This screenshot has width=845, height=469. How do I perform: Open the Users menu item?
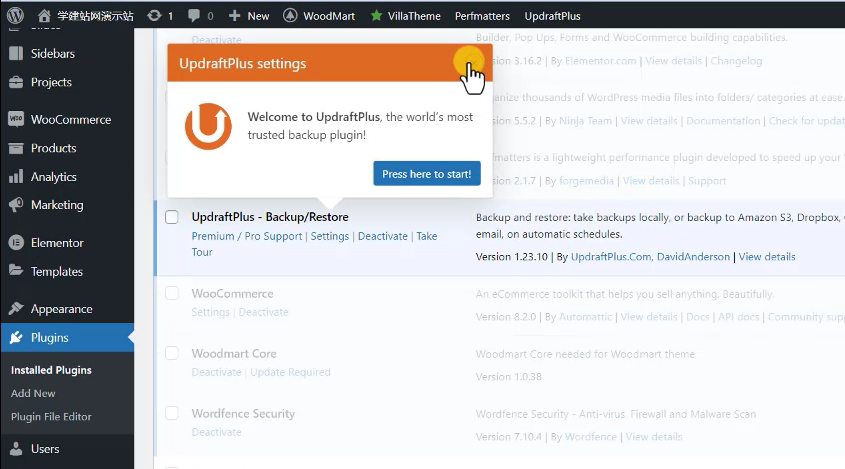pos(45,449)
